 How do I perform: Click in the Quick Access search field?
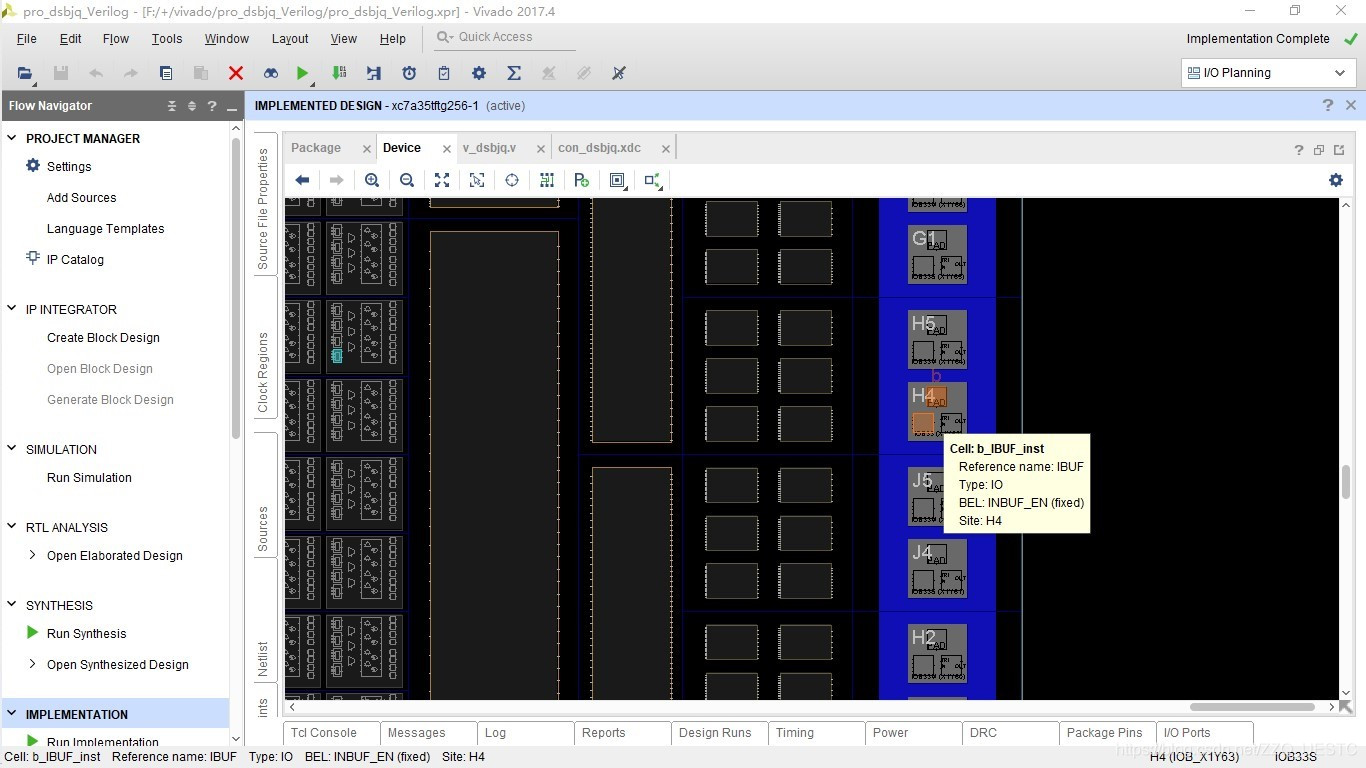click(505, 37)
